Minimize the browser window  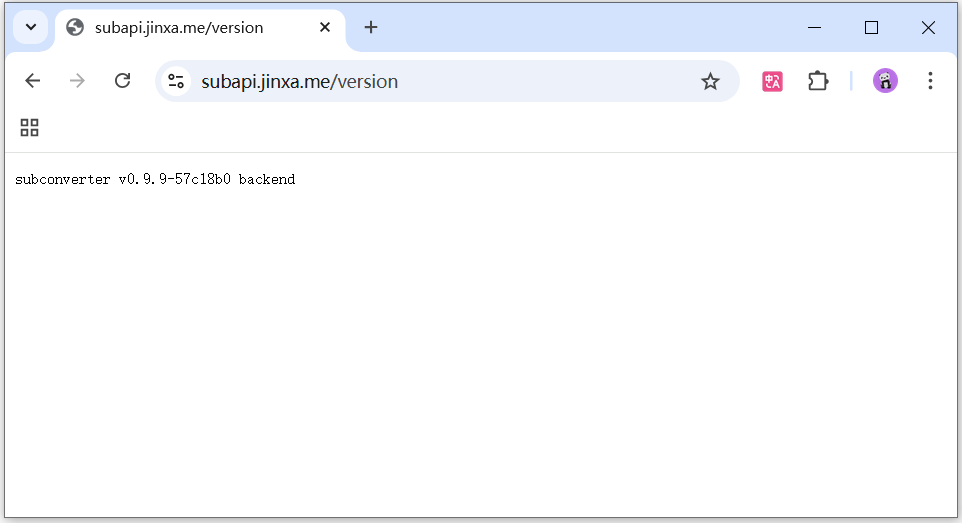pyautogui.click(x=815, y=28)
